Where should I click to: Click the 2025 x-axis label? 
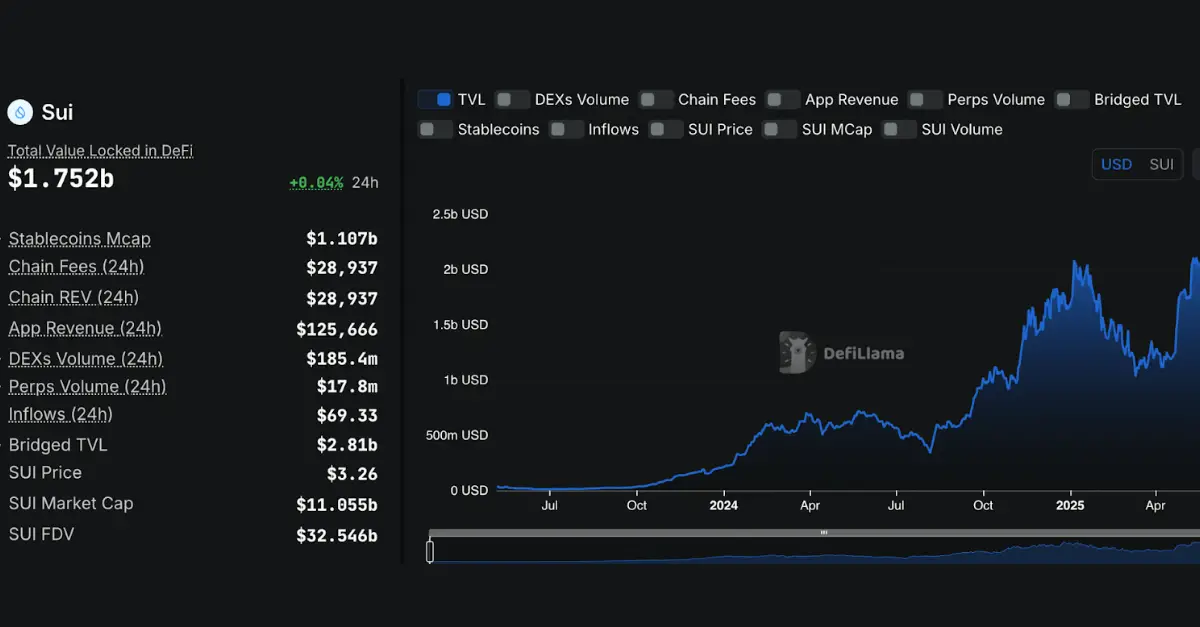pos(1070,505)
